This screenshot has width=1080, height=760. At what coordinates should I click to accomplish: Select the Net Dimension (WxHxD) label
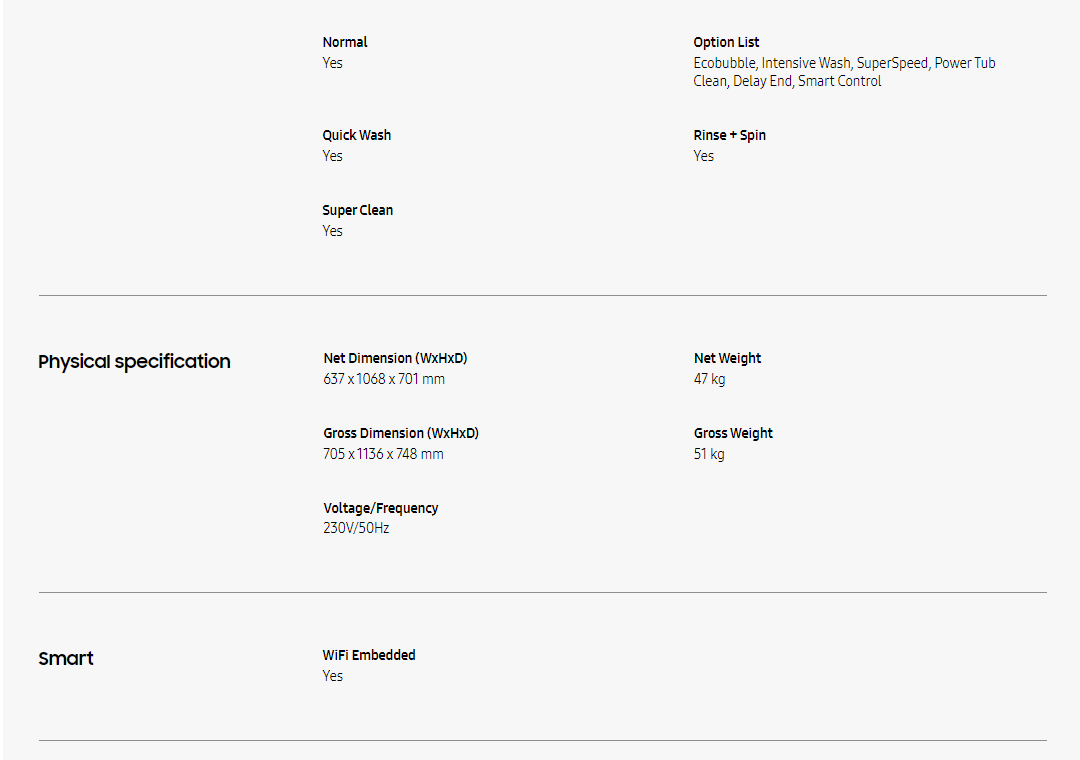pos(395,358)
